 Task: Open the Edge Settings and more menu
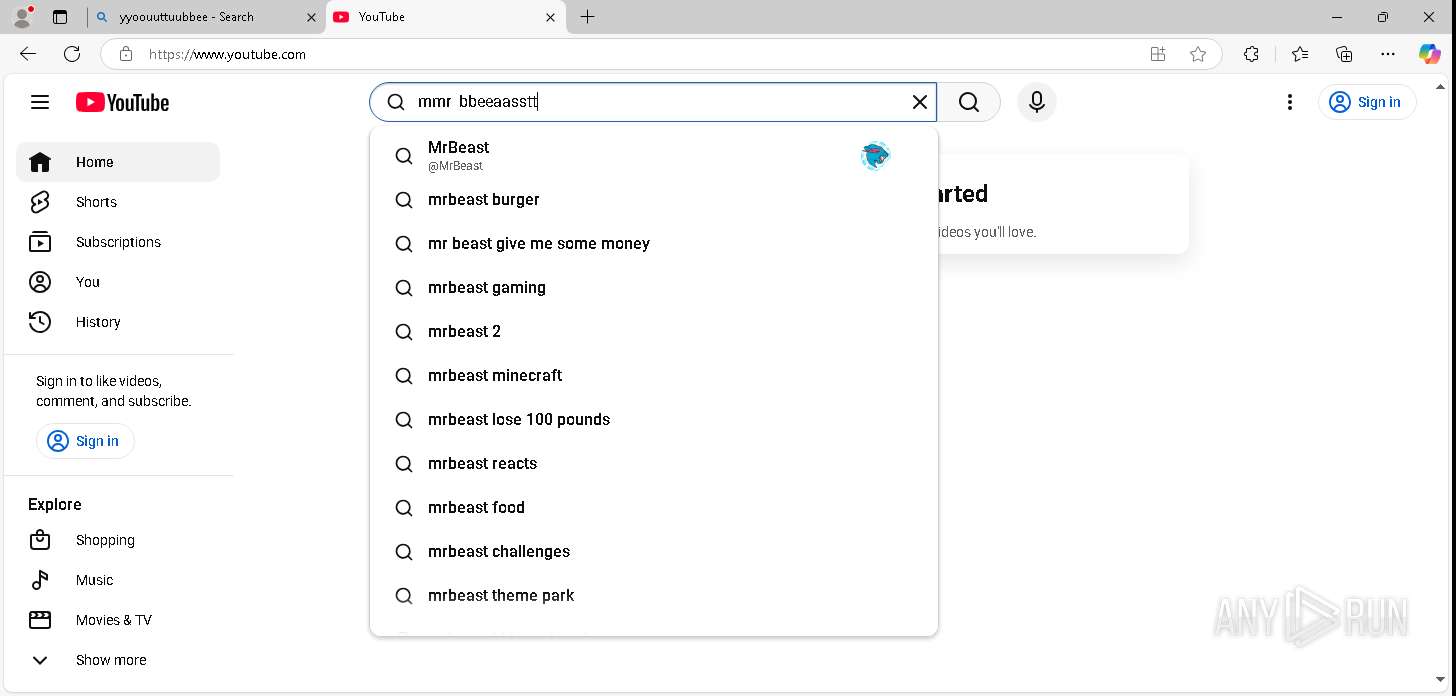point(1388,54)
